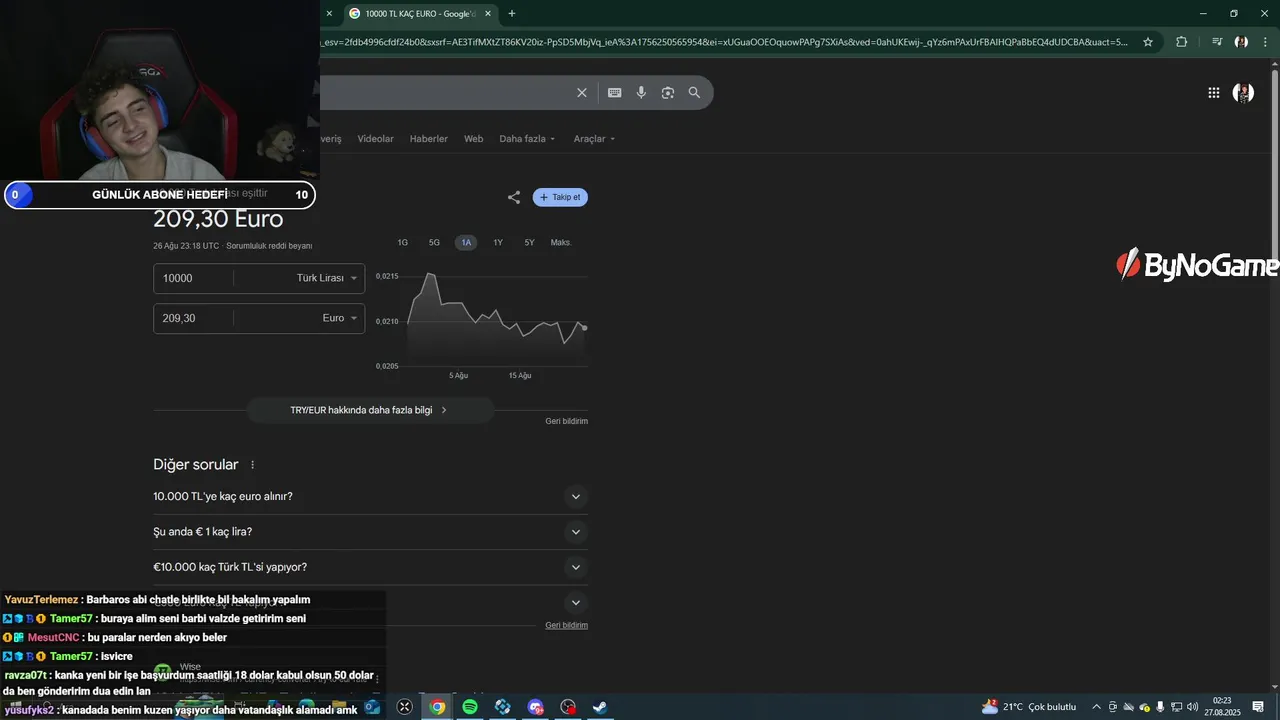Viewport: 1280px width, 720px height.
Task: Open the notification center in the taskbar
Action: (1258, 707)
